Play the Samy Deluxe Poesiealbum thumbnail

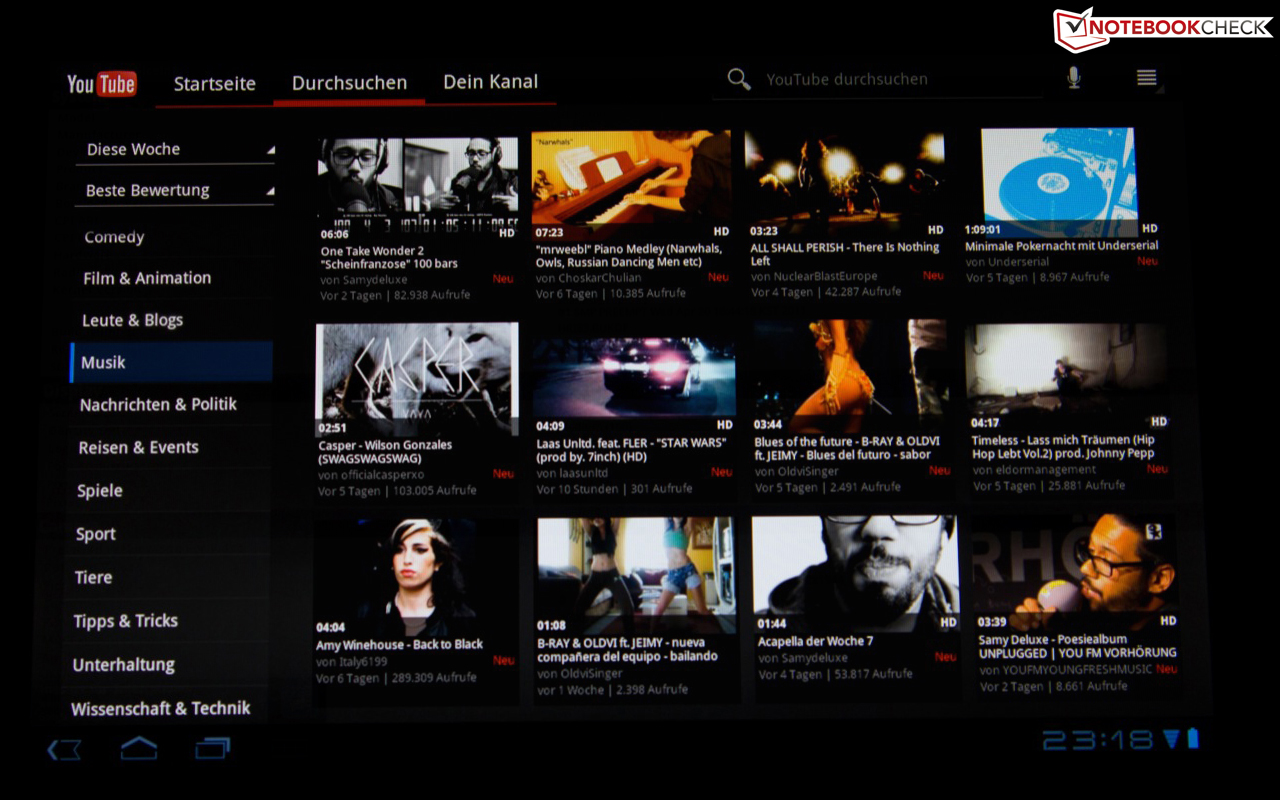(x=1076, y=572)
